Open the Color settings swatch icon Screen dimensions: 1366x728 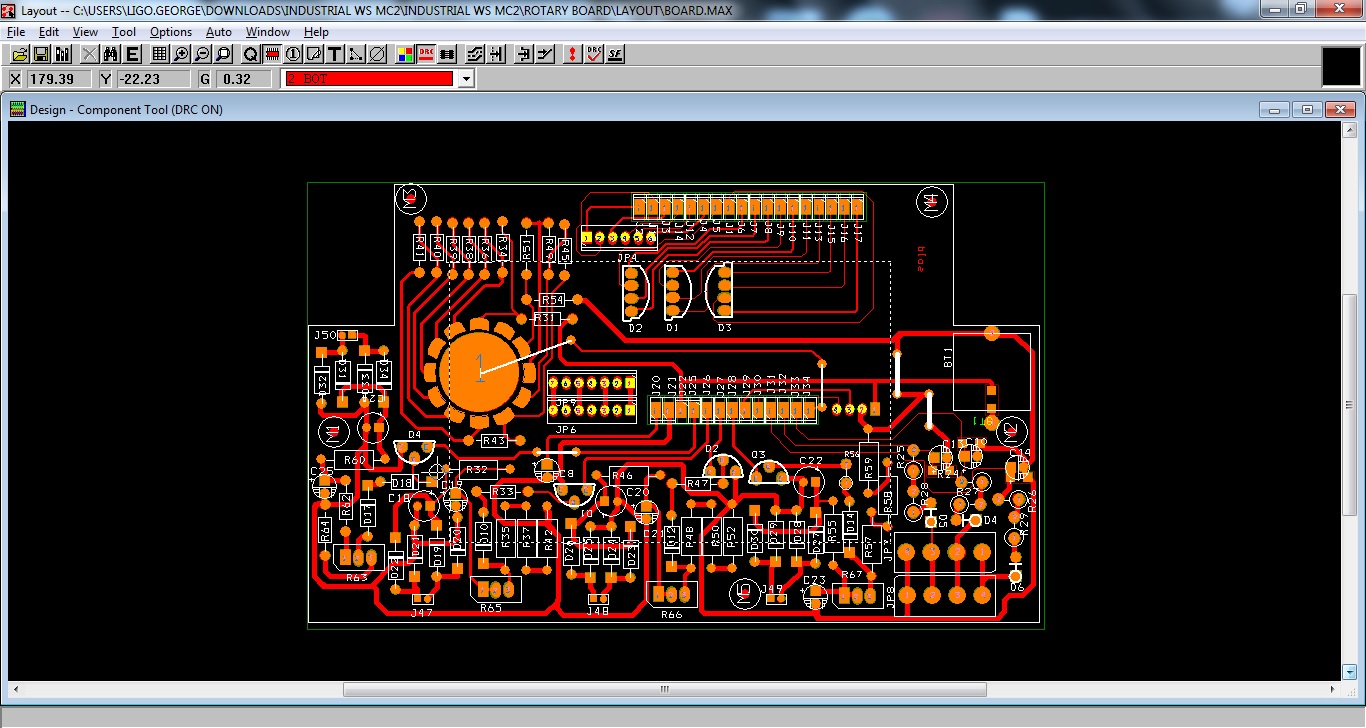[x=404, y=54]
